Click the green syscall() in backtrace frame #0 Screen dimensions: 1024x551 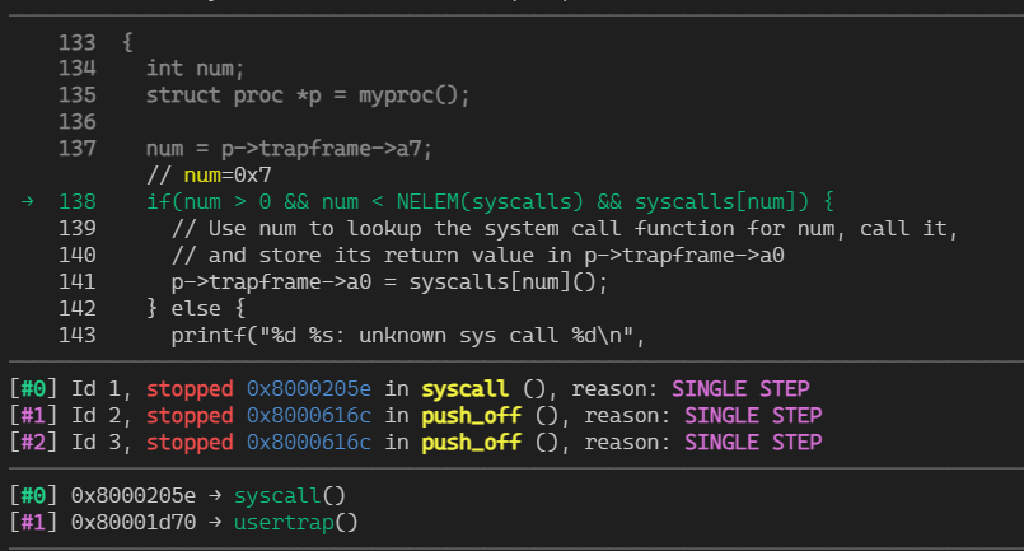pyautogui.click(x=289, y=496)
